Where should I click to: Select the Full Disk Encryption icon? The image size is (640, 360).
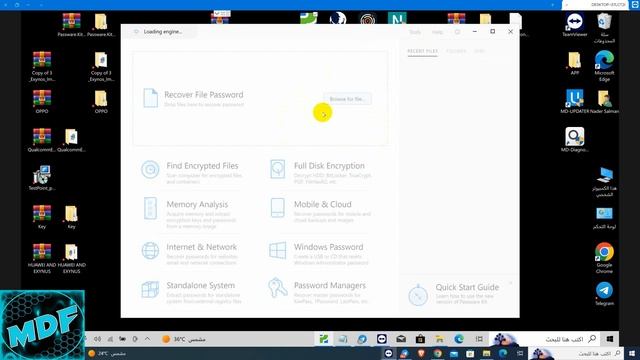(278, 169)
